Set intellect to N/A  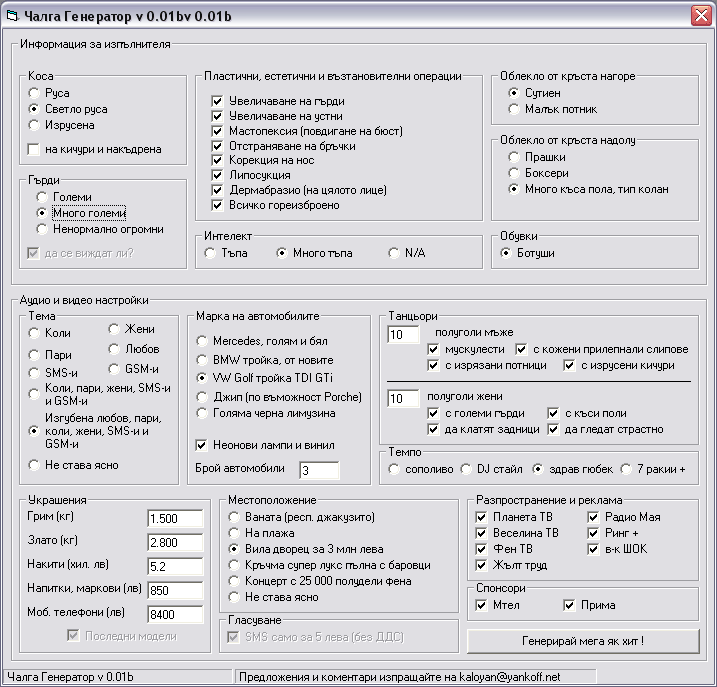pos(395,253)
